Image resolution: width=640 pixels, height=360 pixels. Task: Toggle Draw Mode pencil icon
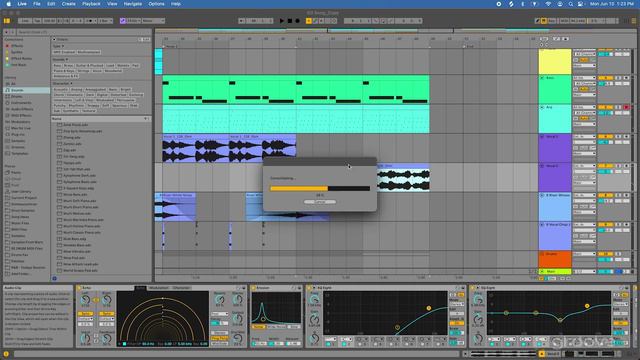(x=538, y=21)
